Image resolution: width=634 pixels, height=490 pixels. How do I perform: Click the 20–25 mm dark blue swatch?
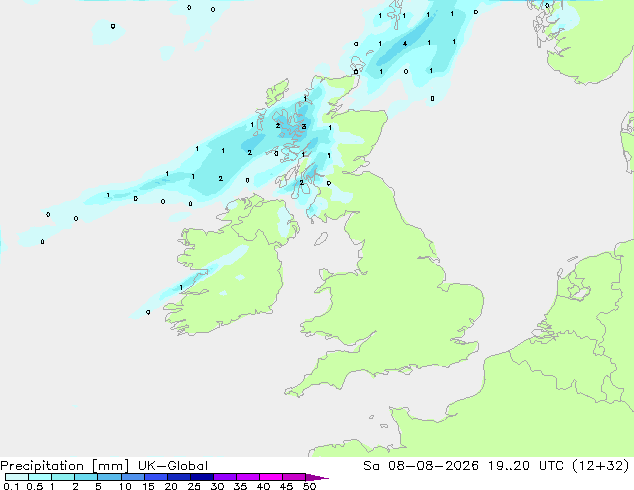(x=178, y=477)
